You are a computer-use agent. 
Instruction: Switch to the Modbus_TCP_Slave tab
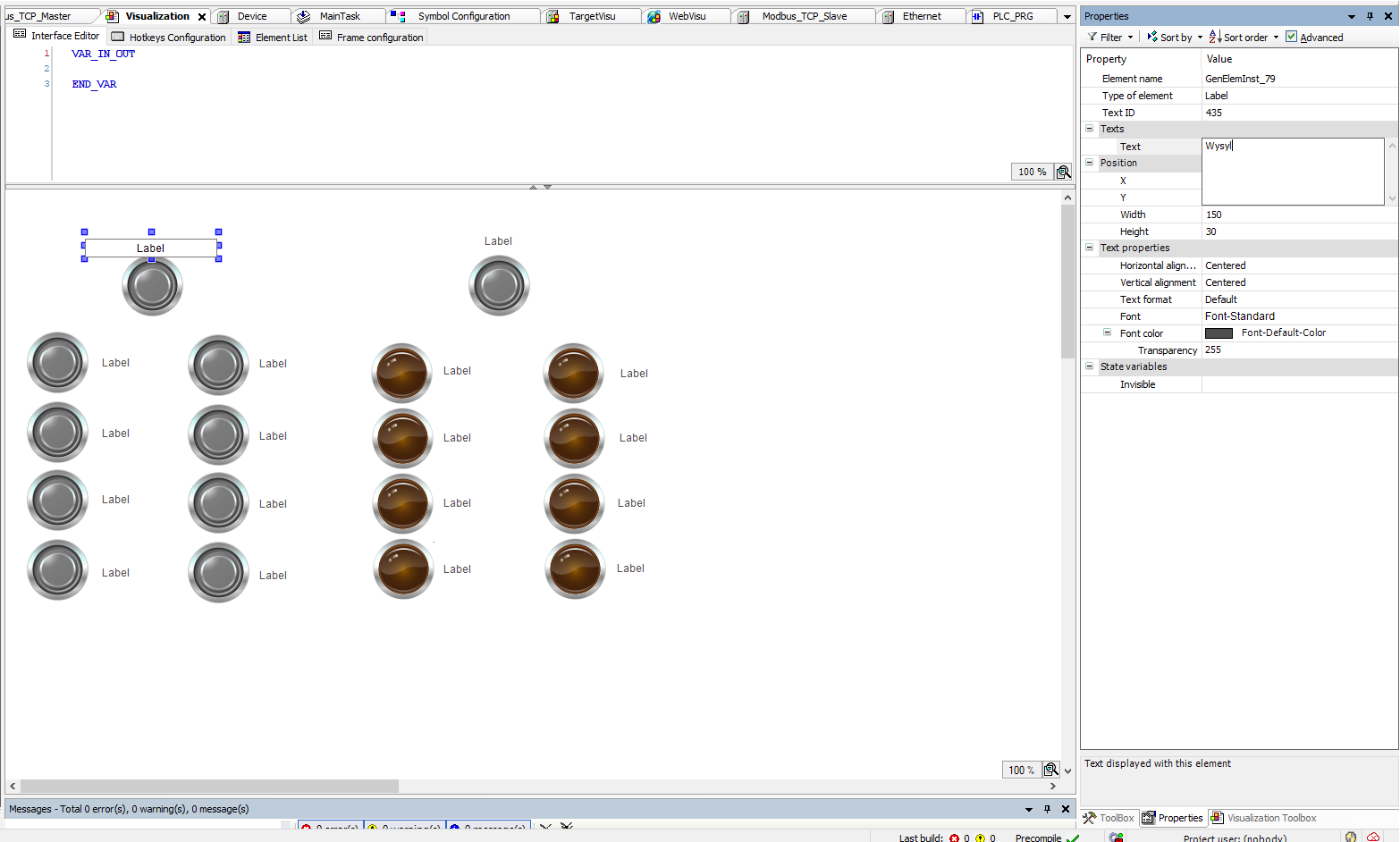click(805, 16)
